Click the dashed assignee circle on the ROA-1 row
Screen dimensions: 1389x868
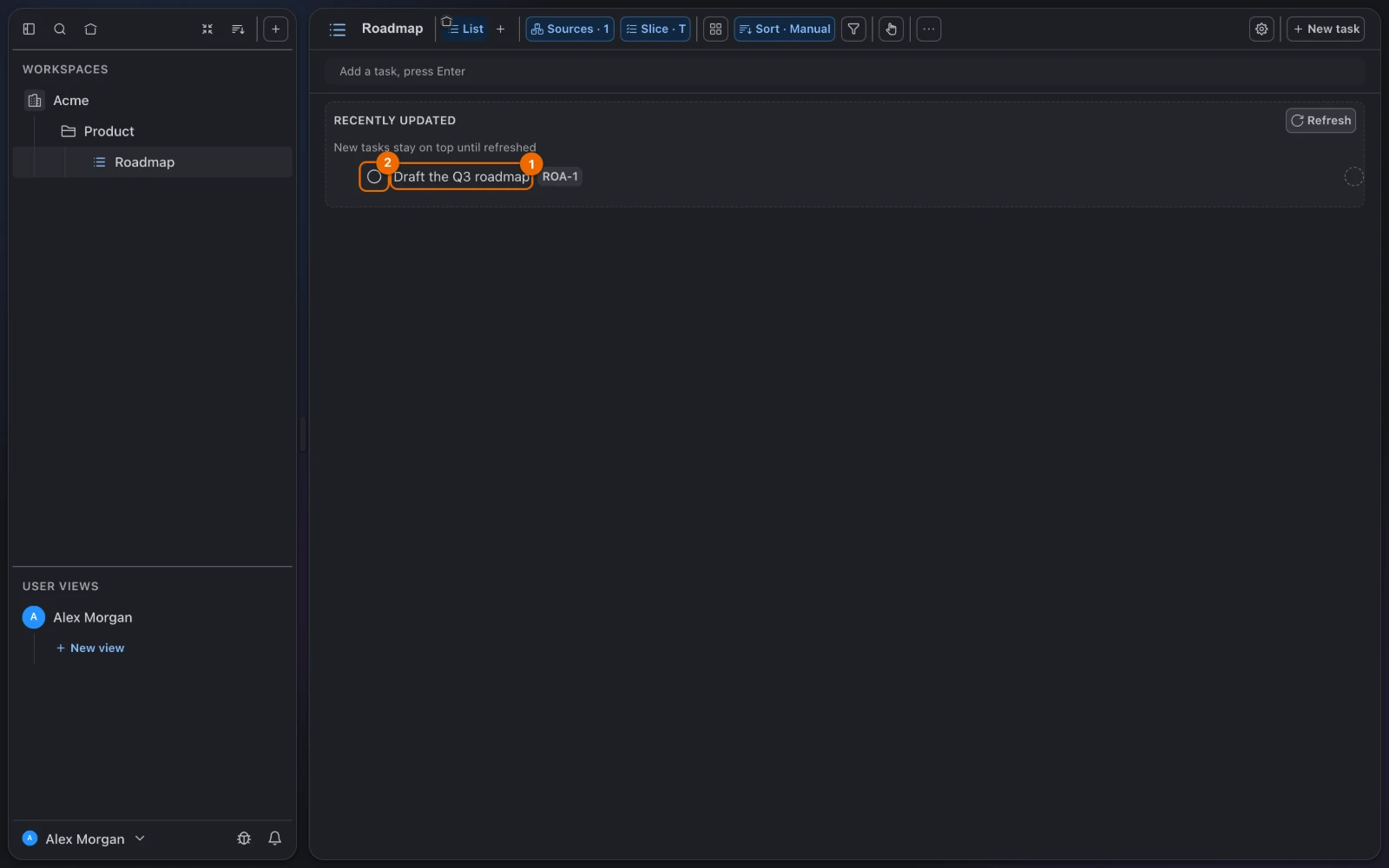(x=1353, y=177)
